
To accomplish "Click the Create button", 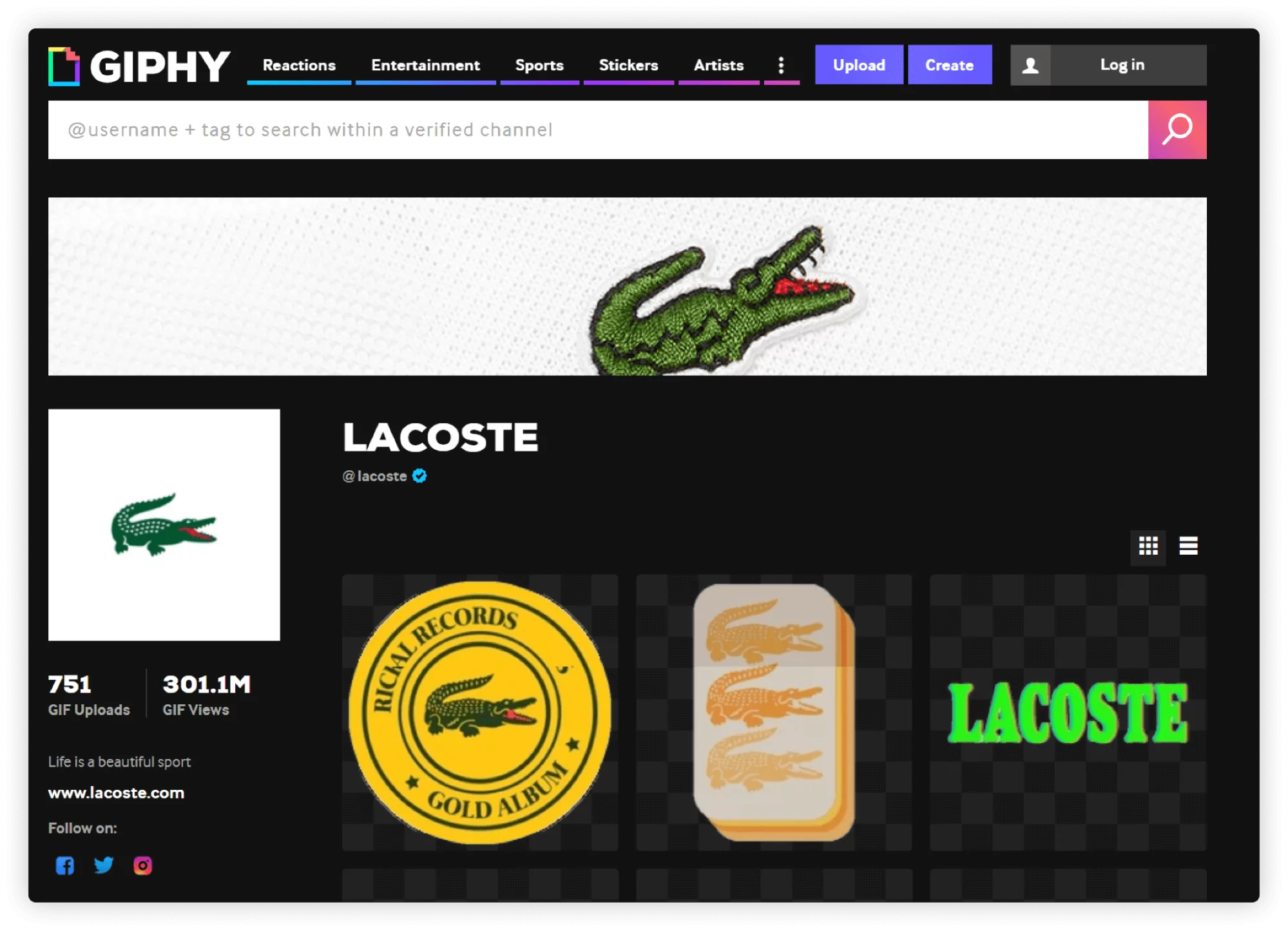I will [x=949, y=65].
